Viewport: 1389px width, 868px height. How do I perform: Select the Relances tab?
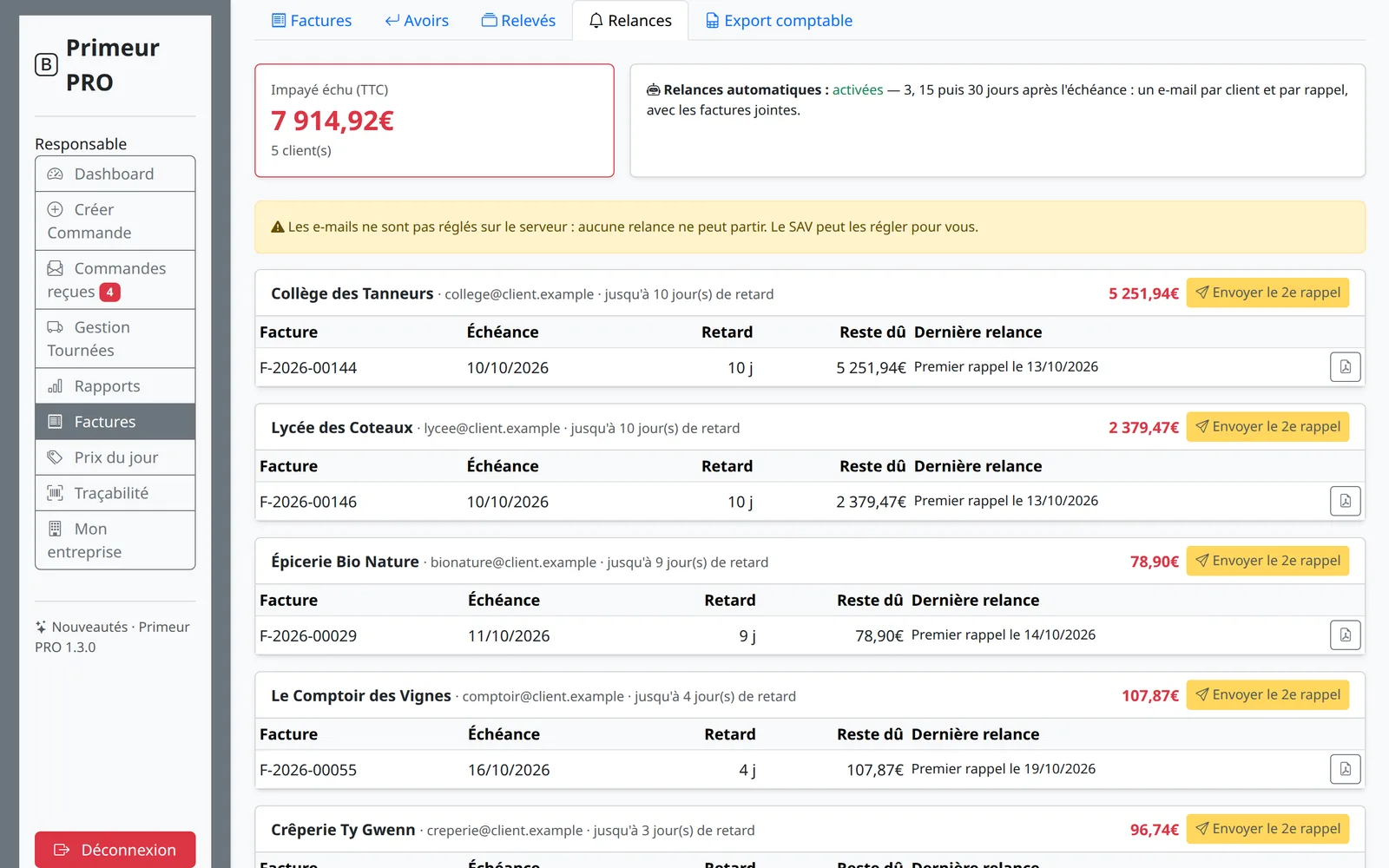coord(630,20)
